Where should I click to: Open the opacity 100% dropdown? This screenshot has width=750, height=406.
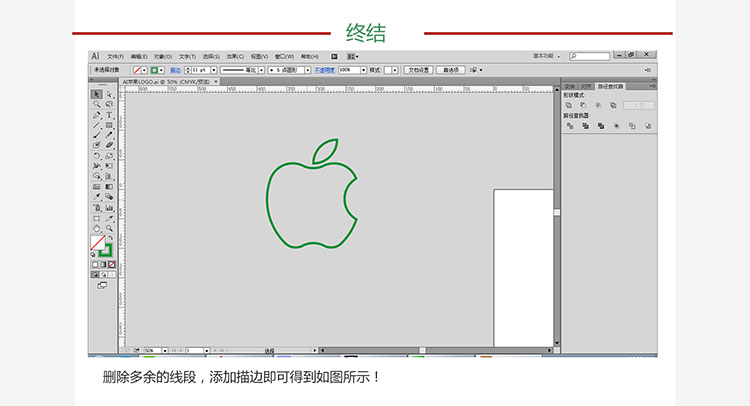click(x=364, y=70)
